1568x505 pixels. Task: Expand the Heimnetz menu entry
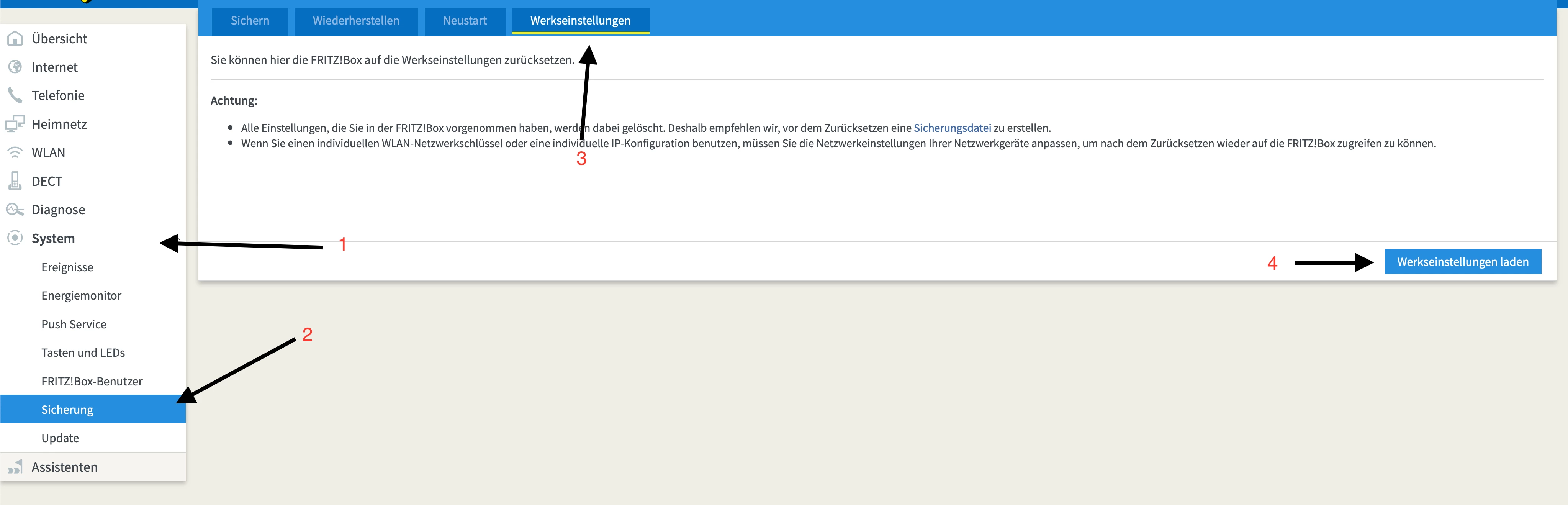pos(59,124)
